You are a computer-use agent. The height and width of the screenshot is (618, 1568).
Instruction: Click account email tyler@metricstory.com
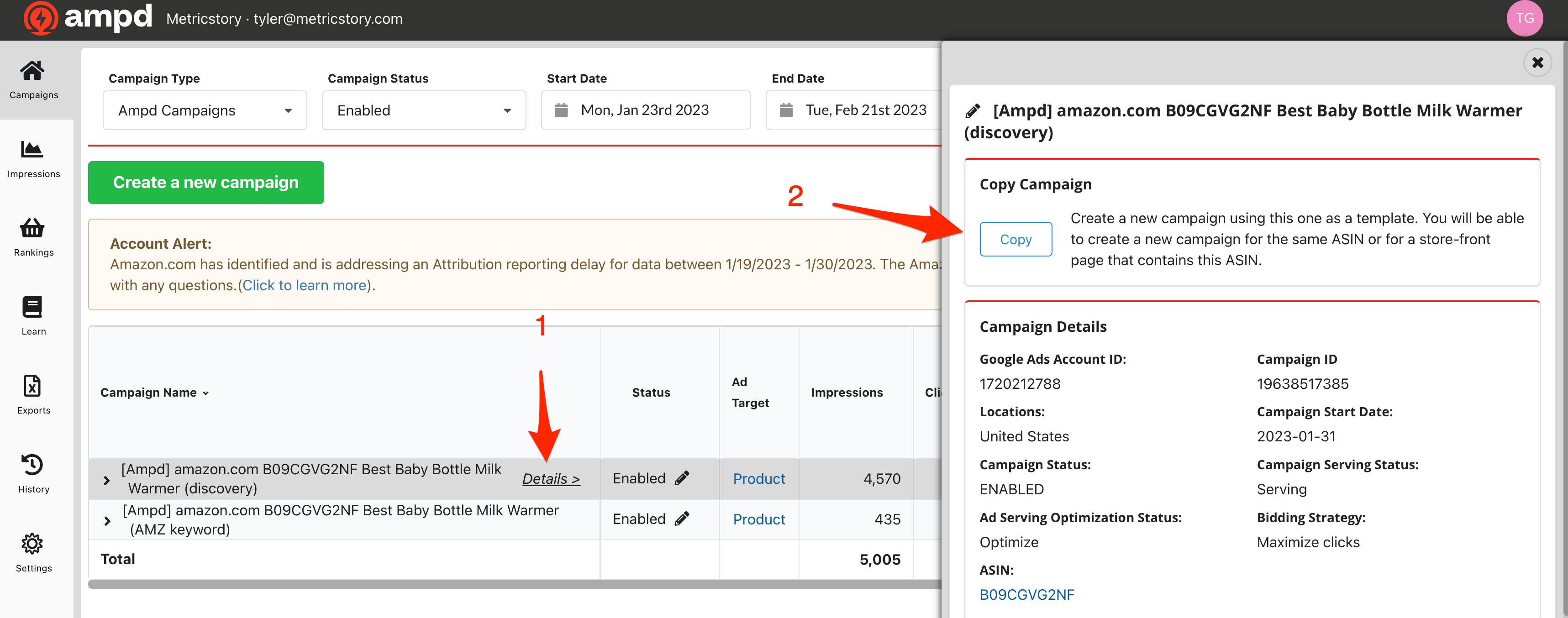(327, 19)
